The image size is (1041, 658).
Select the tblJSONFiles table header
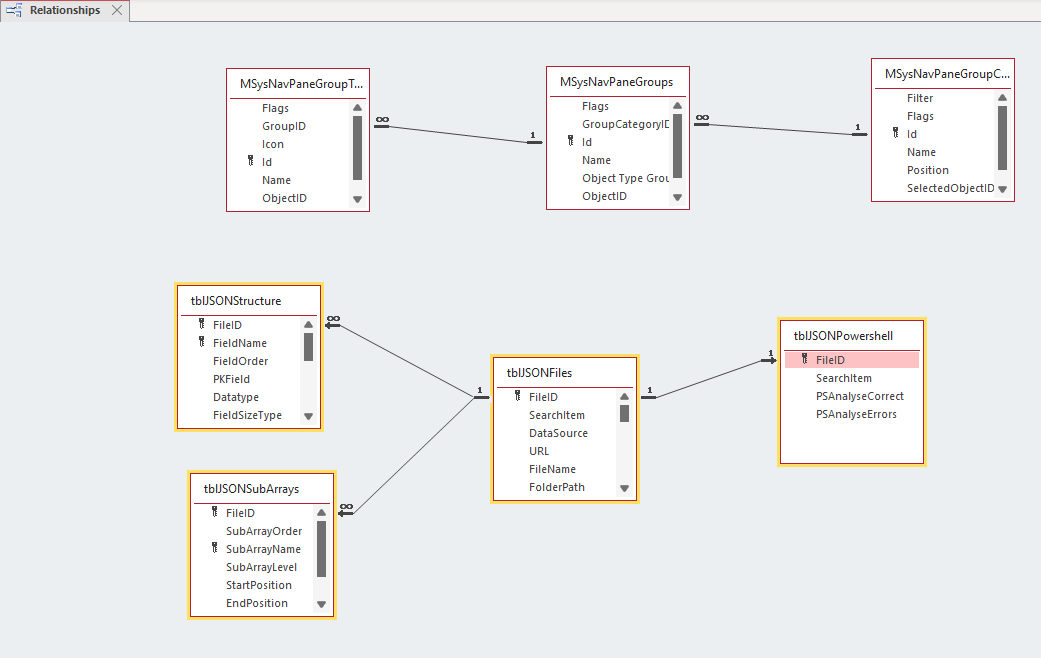[x=539, y=372]
